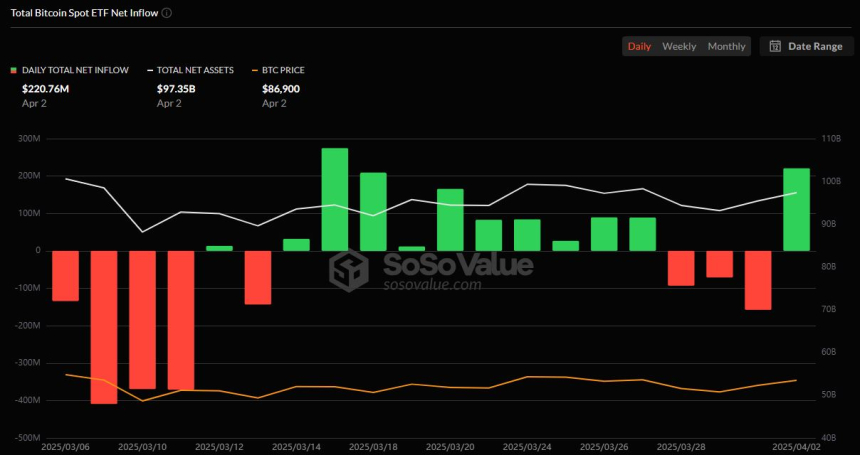Click the $97.35B total net assets value
860x455 pixels.
(176, 89)
